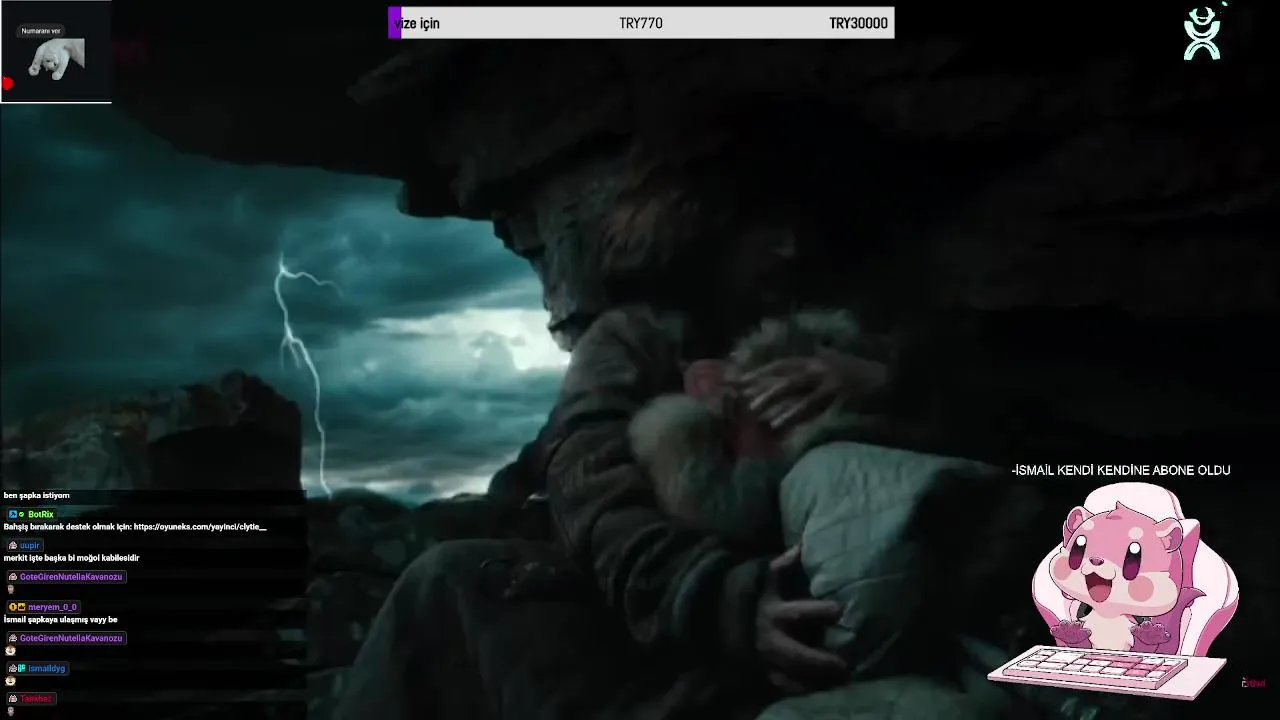Click the ismaildyg username
This screenshot has width=1280, height=720.
click(x=46, y=668)
